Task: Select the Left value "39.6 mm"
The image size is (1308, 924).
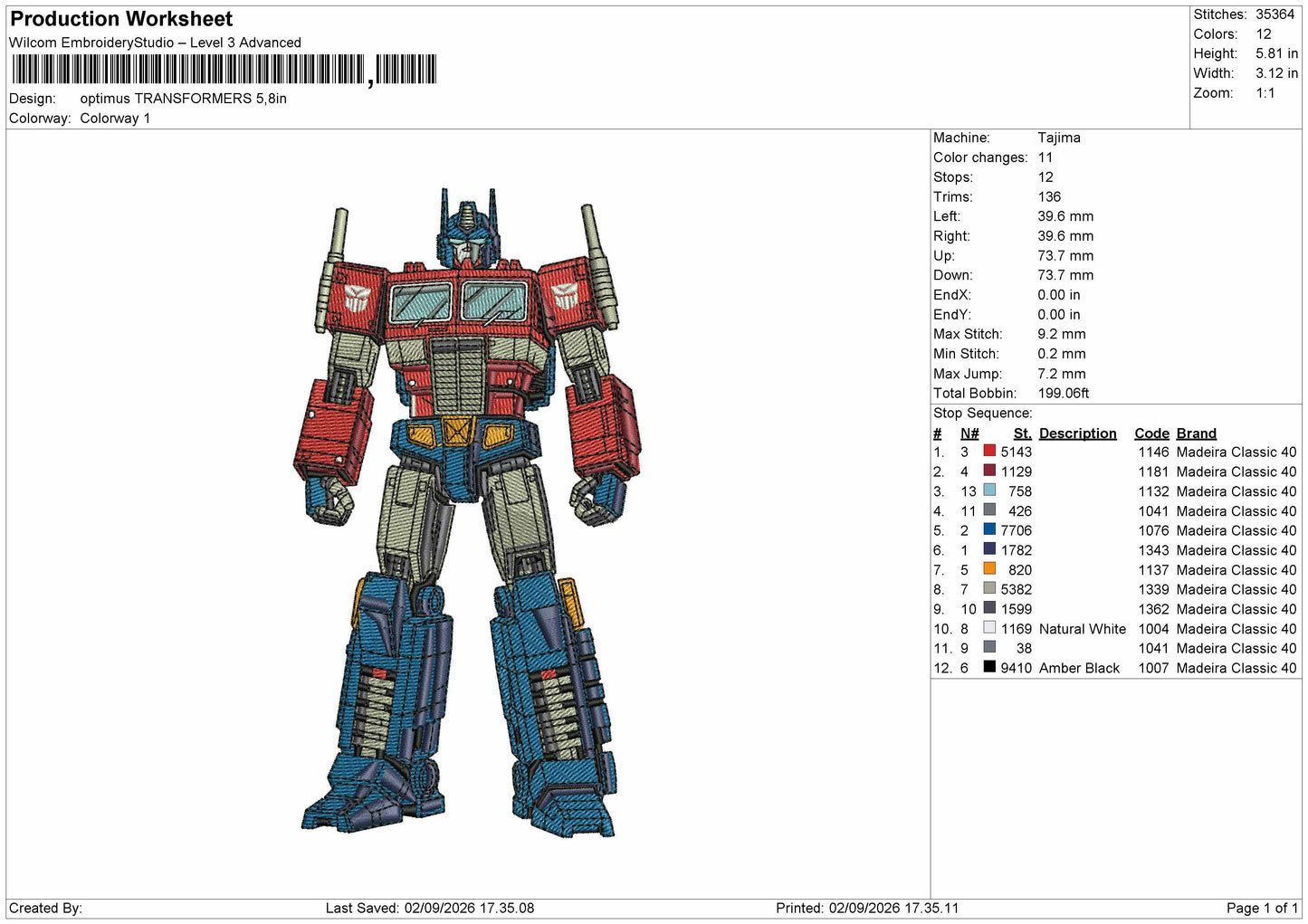Action: [1066, 216]
